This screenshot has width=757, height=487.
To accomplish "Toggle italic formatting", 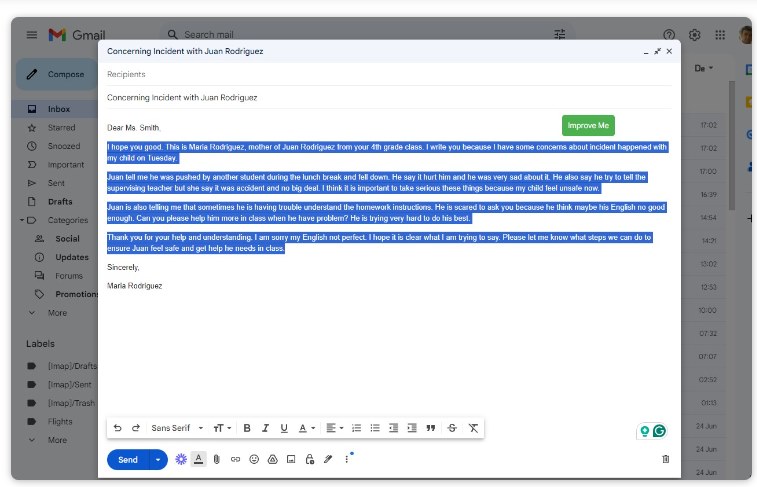I will tap(265, 428).
